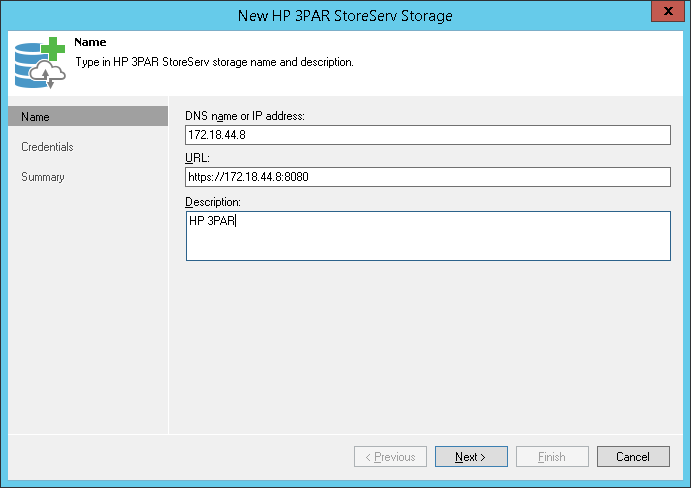Place cursor in the Description text box
The height and width of the screenshot is (488, 691).
pyautogui.click(x=427, y=236)
